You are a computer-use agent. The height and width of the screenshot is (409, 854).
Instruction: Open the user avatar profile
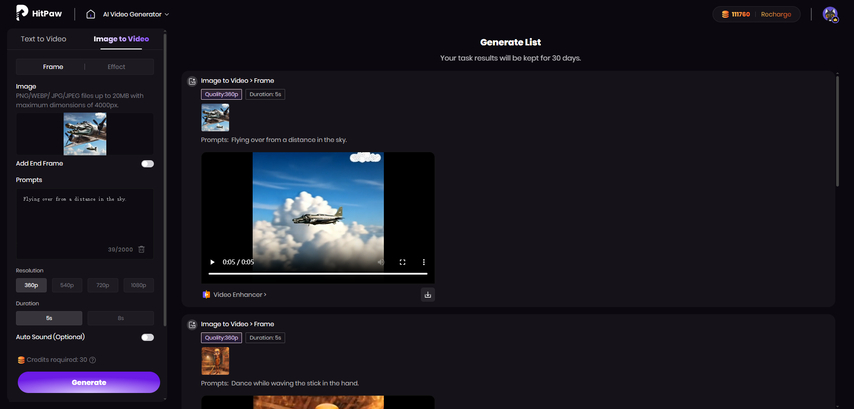coord(830,14)
